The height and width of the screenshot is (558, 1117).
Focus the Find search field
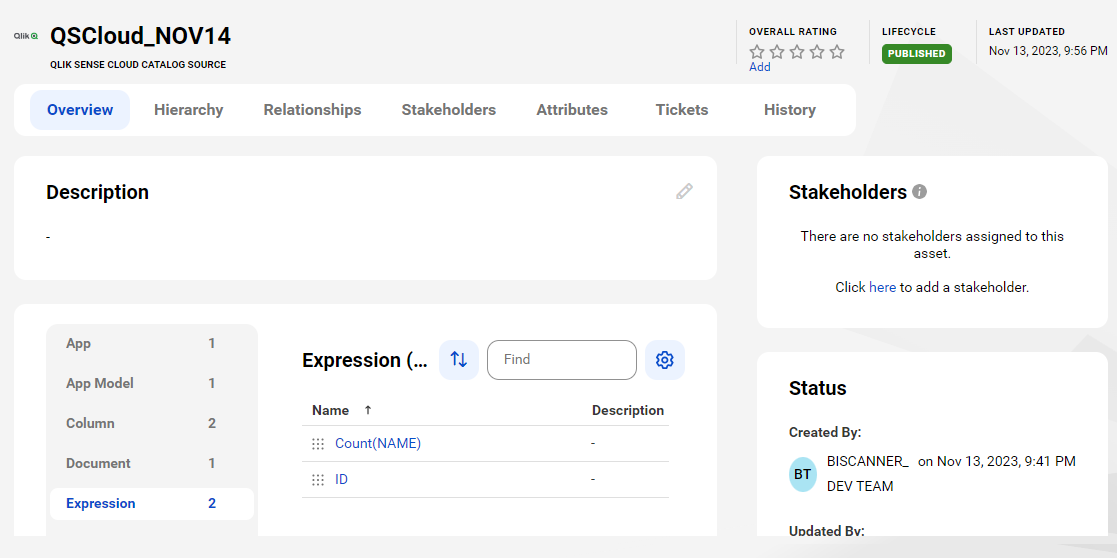pyautogui.click(x=561, y=360)
